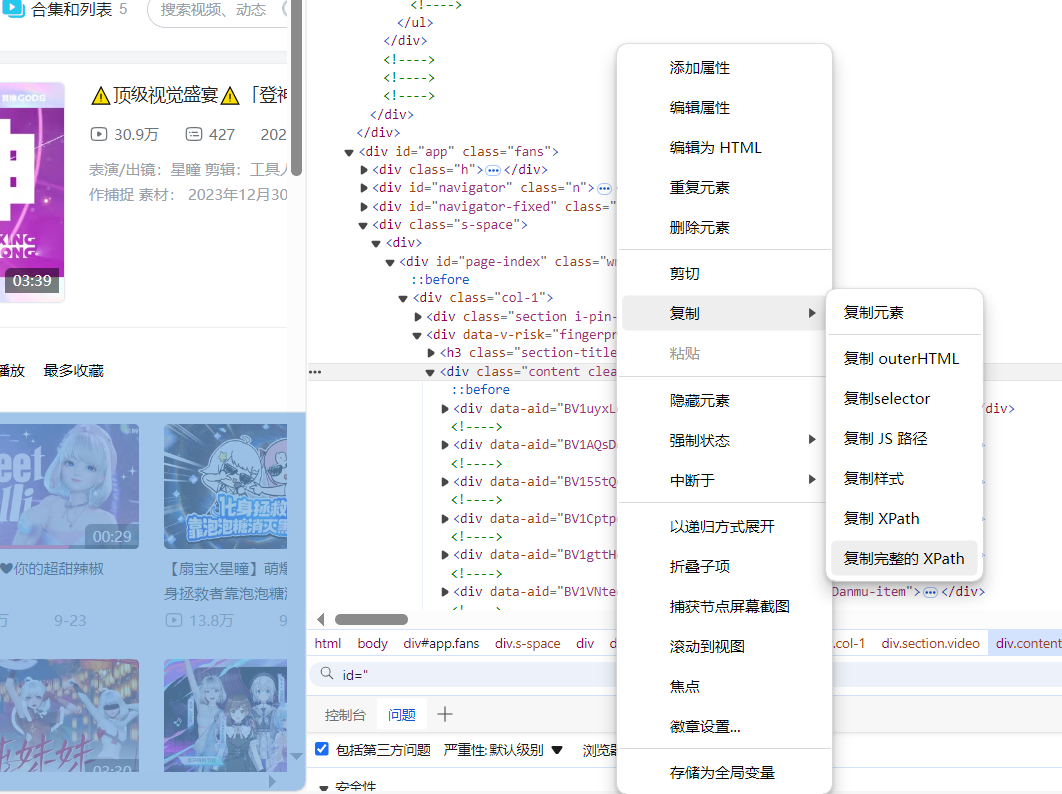Collapse the div id="app" class="fans" node
The height and width of the screenshot is (794, 1062).
click(349, 152)
